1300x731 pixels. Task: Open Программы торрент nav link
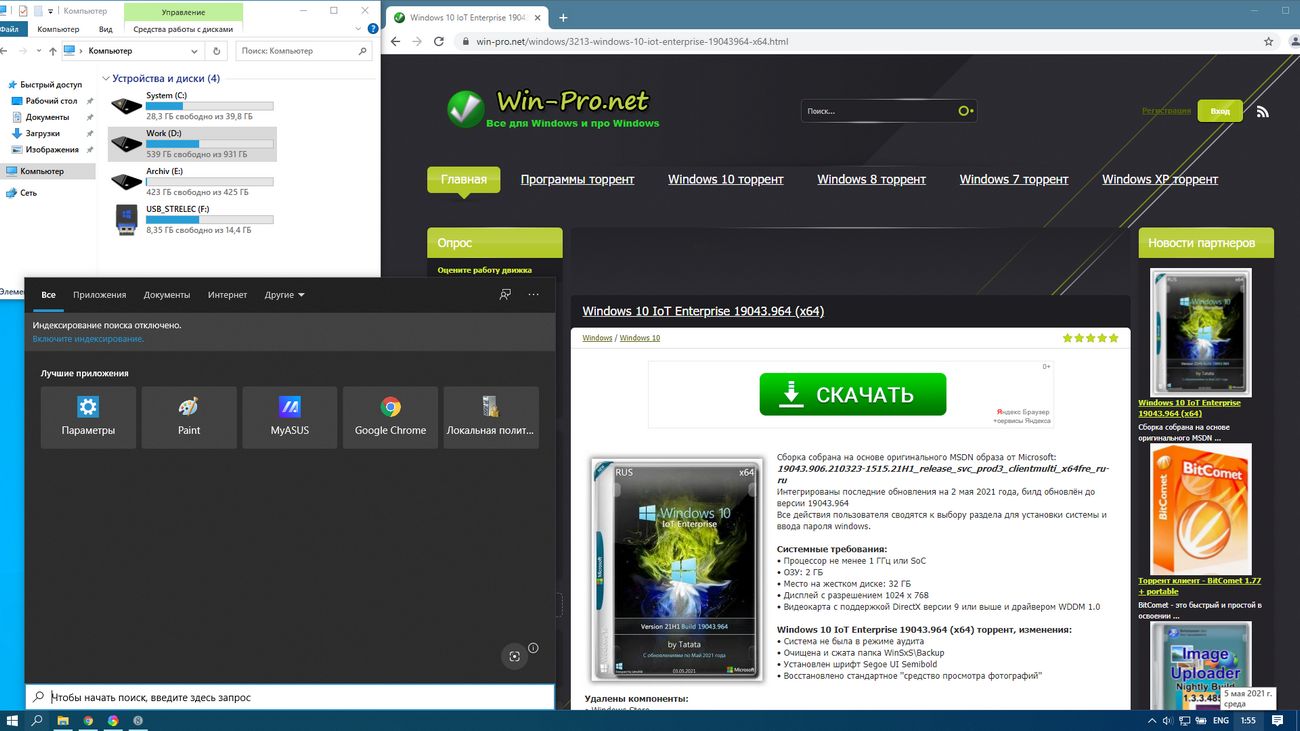pos(578,179)
